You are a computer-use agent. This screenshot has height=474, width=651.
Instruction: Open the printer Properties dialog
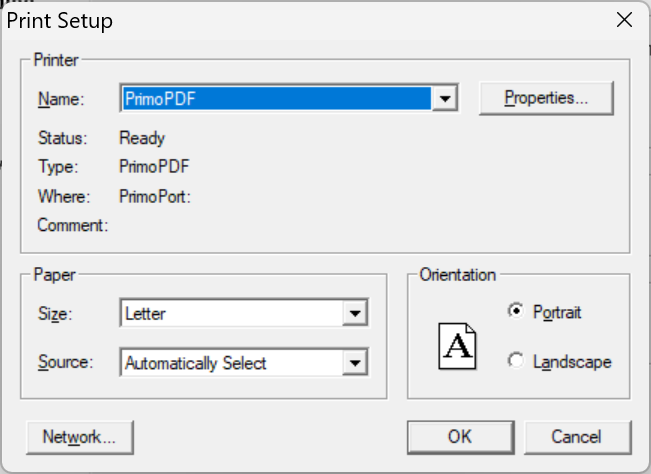pyautogui.click(x=546, y=98)
